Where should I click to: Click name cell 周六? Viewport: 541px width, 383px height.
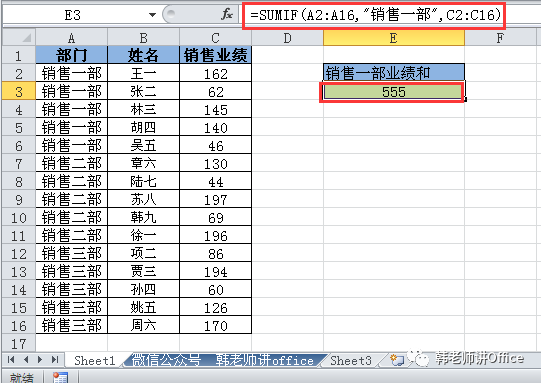144,325
